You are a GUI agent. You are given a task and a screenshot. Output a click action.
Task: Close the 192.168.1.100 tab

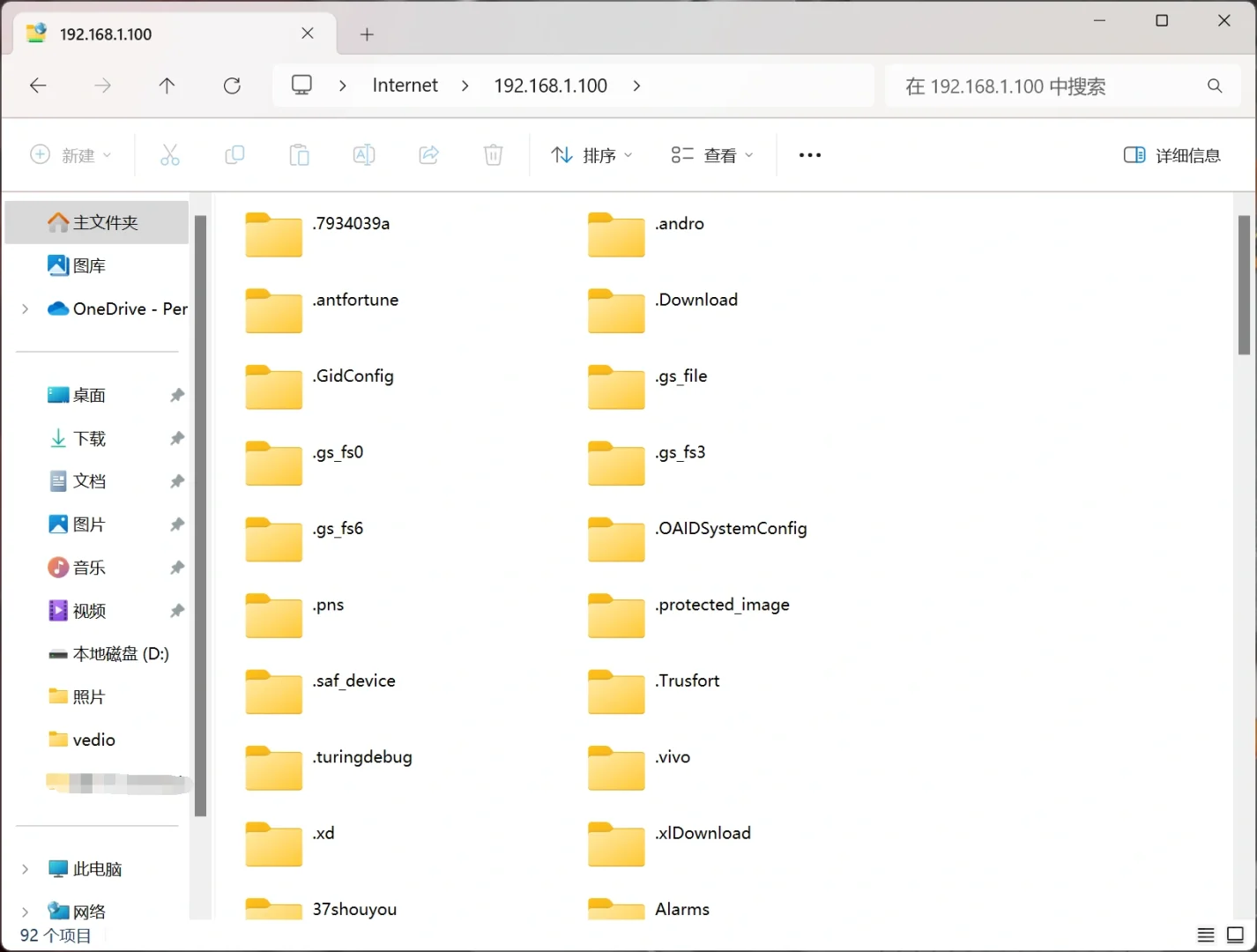[x=308, y=33]
